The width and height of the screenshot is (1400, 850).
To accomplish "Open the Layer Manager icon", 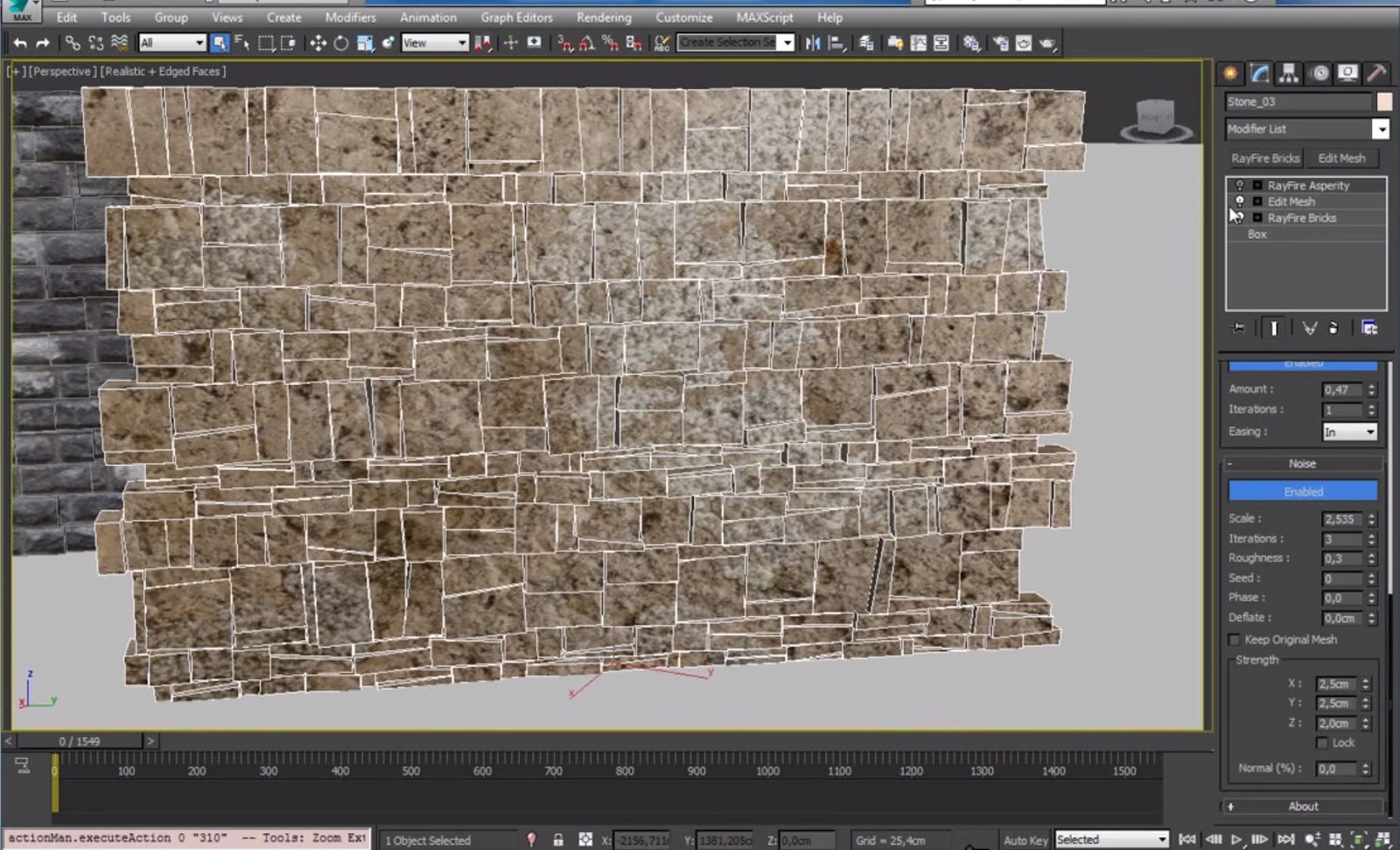I will click(866, 43).
